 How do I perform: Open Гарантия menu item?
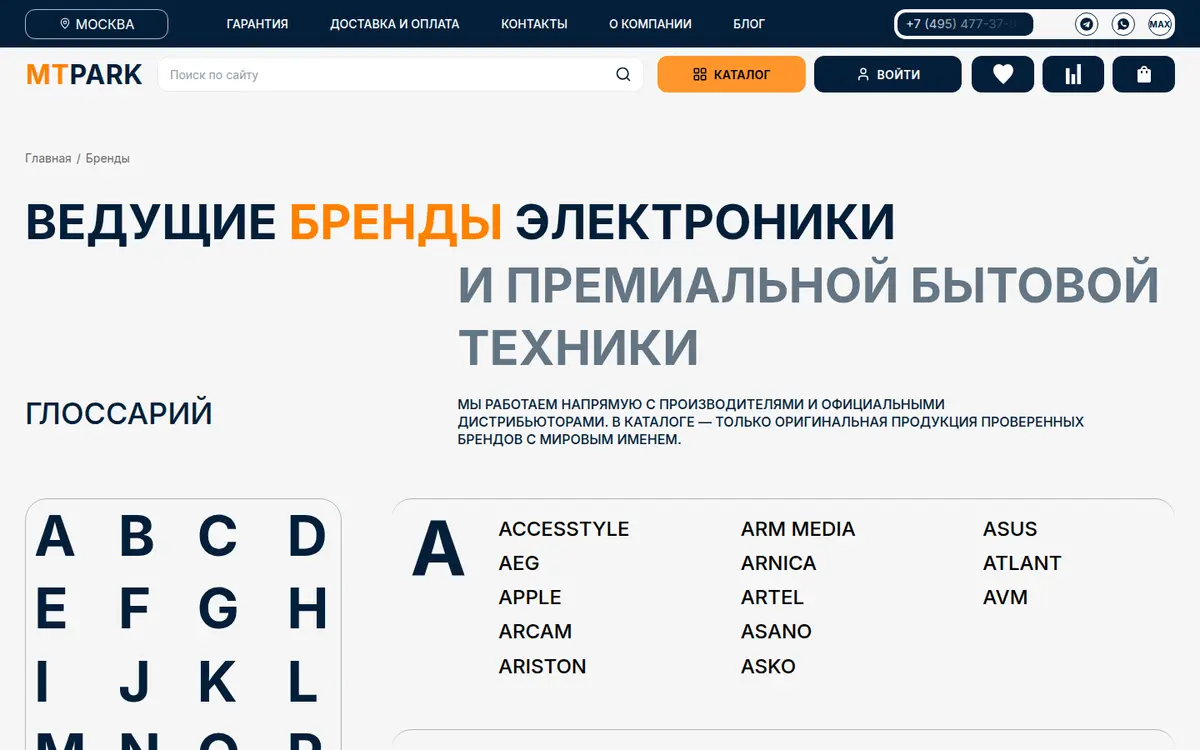(x=257, y=24)
